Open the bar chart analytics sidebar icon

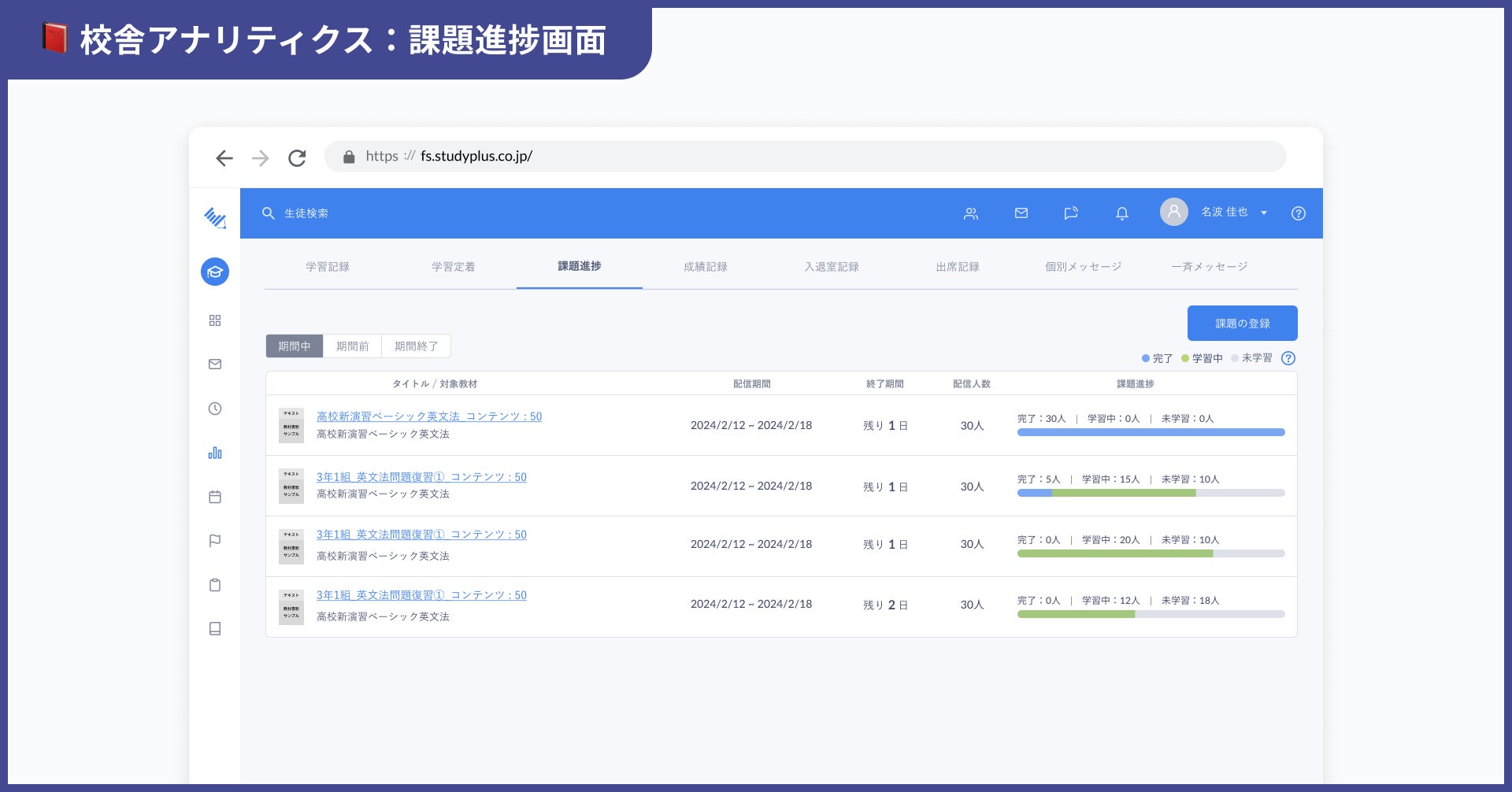click(215, 453)
